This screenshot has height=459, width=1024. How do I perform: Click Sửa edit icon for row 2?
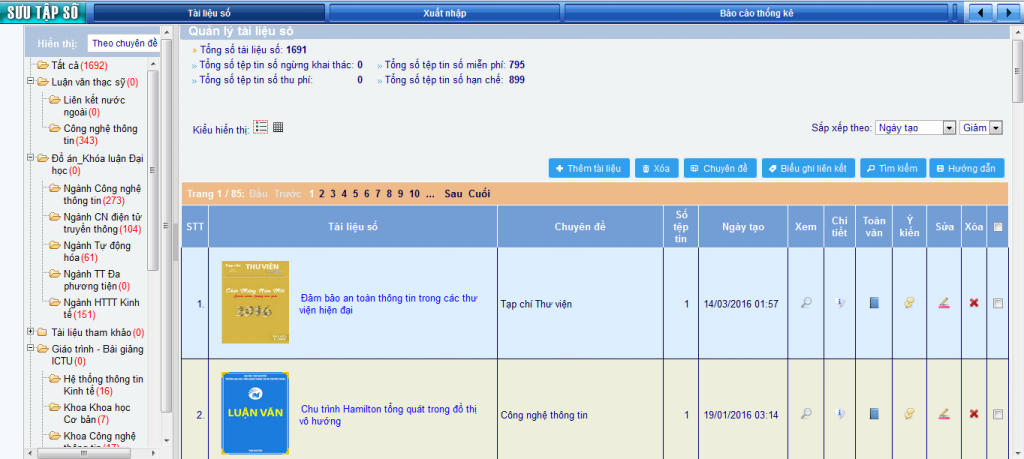click(x=943, y=413)
